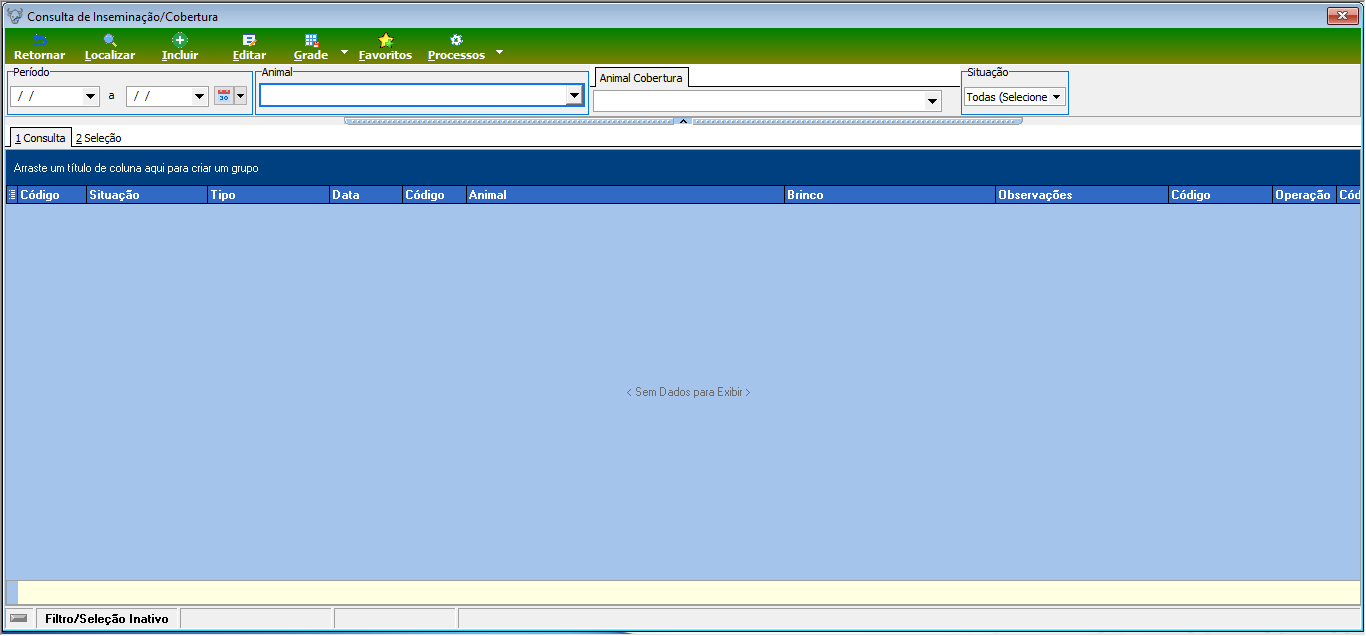Sort by the Data column header
1366x636 pixels.
click(365, 195)
